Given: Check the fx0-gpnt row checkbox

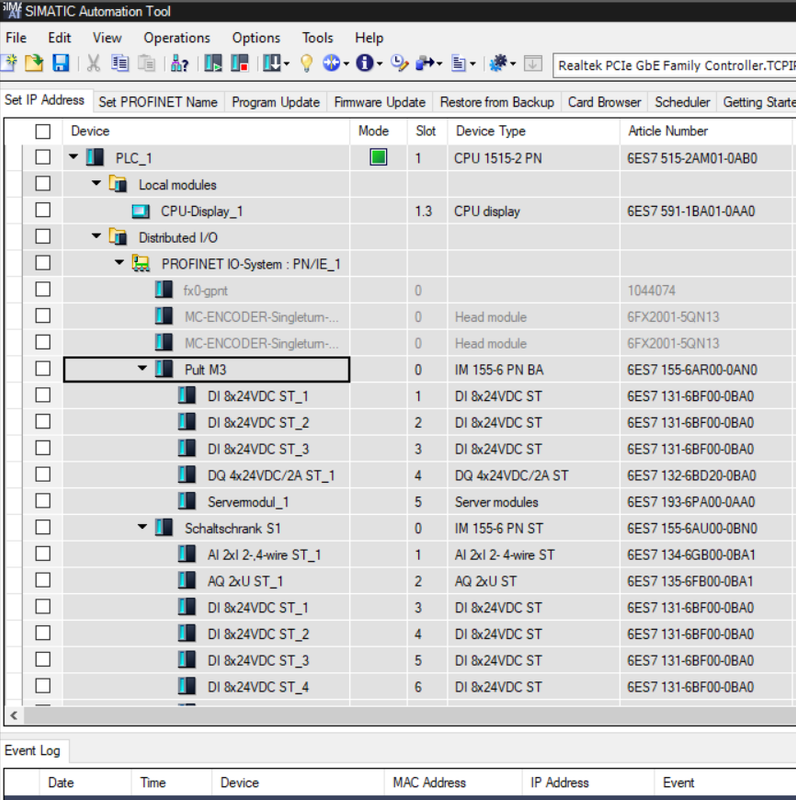Looking at the screenshot, I should [43, 290].
